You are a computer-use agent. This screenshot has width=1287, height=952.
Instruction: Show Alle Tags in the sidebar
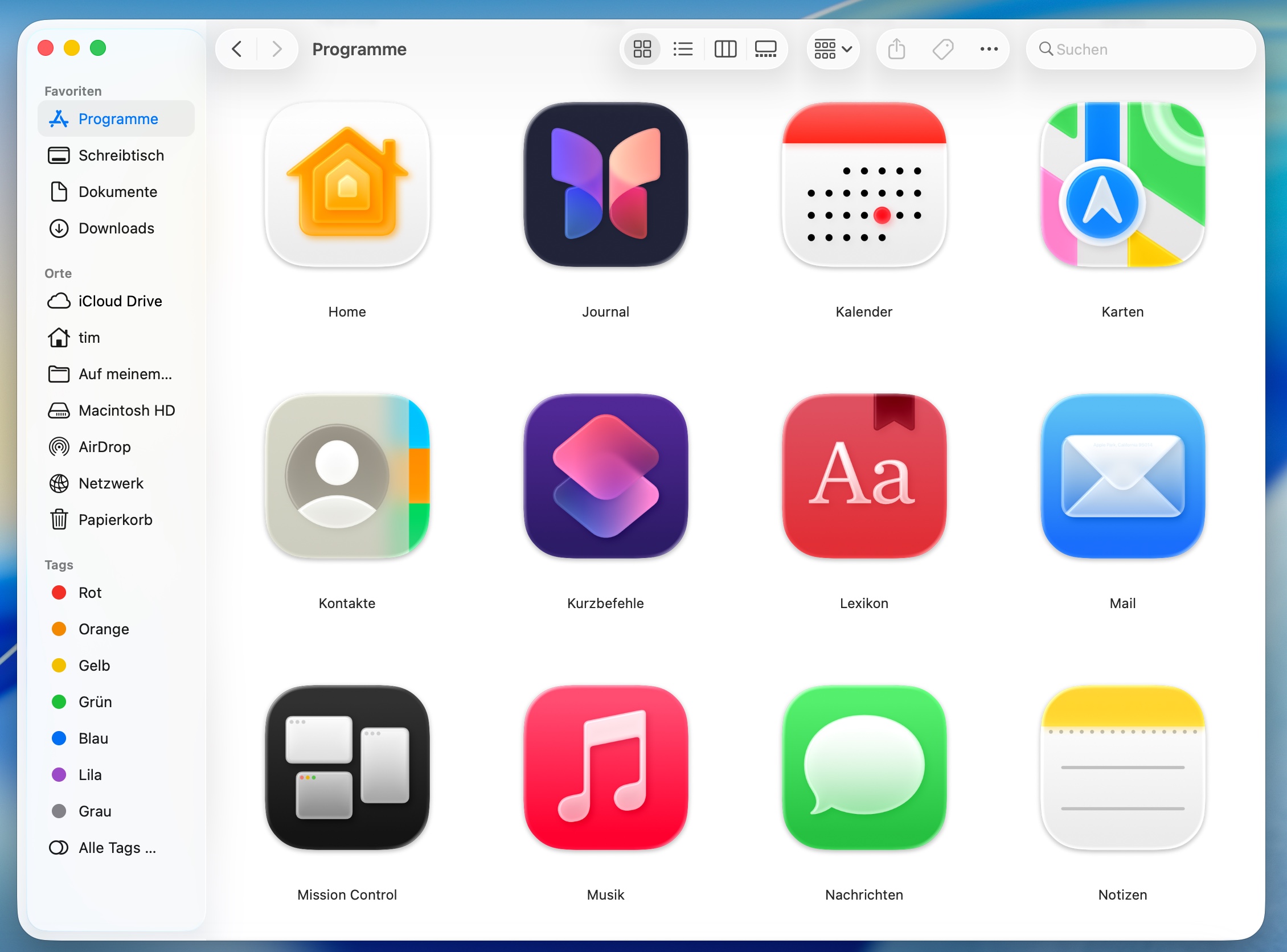(116, 848)
